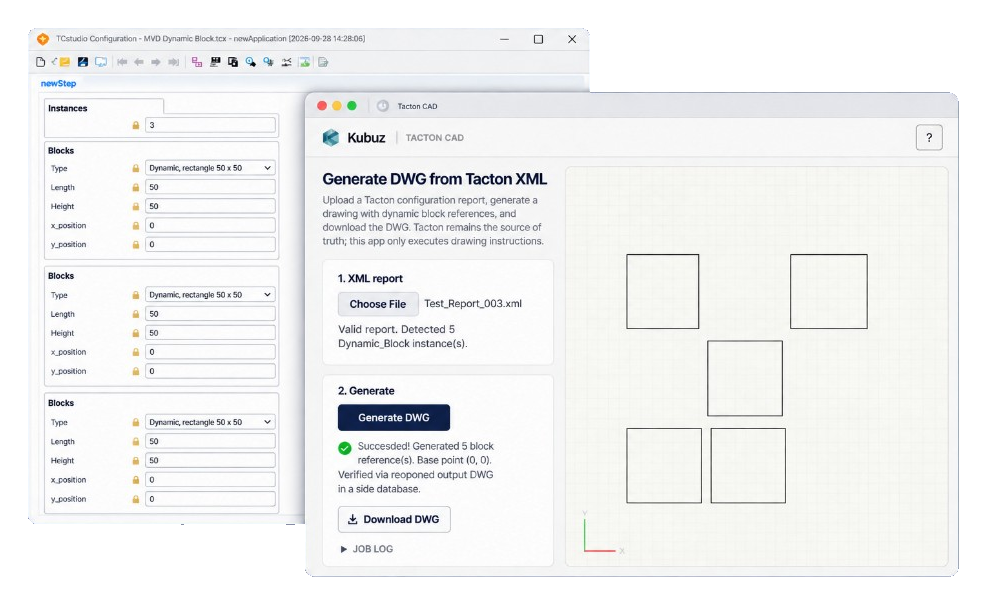Click the x_position field in first Blocks group
The width and height of the screenshot is (987, 605).
click(x=210, y=225)
